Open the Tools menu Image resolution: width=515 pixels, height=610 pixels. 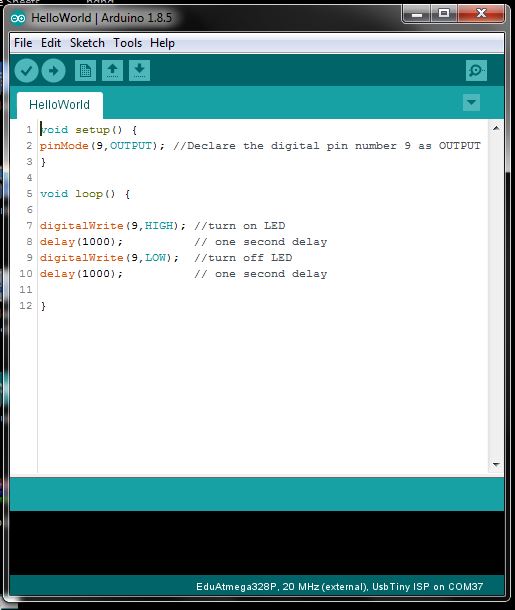point(128,43)
